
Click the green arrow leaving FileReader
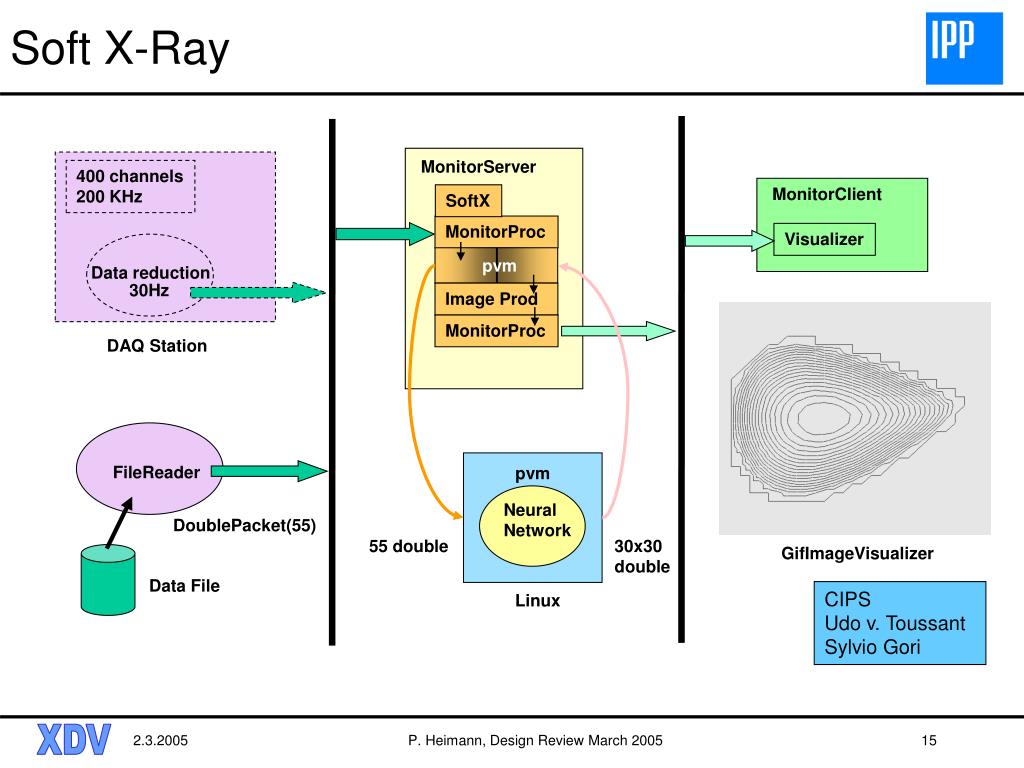coord(269,471)
